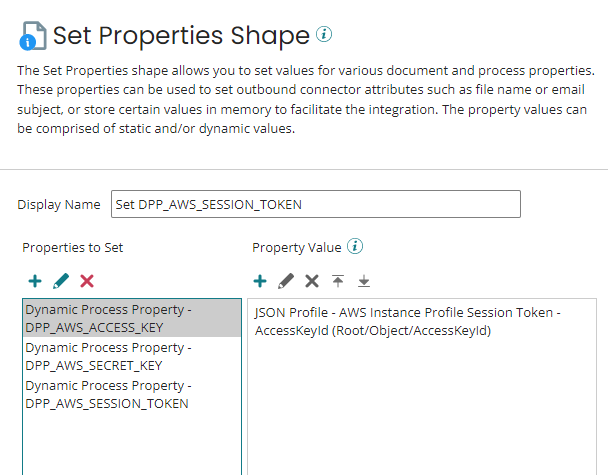Edit the selected property with pencil icon
The width and height of the screenshot is (608, 475).
point(61,281)
